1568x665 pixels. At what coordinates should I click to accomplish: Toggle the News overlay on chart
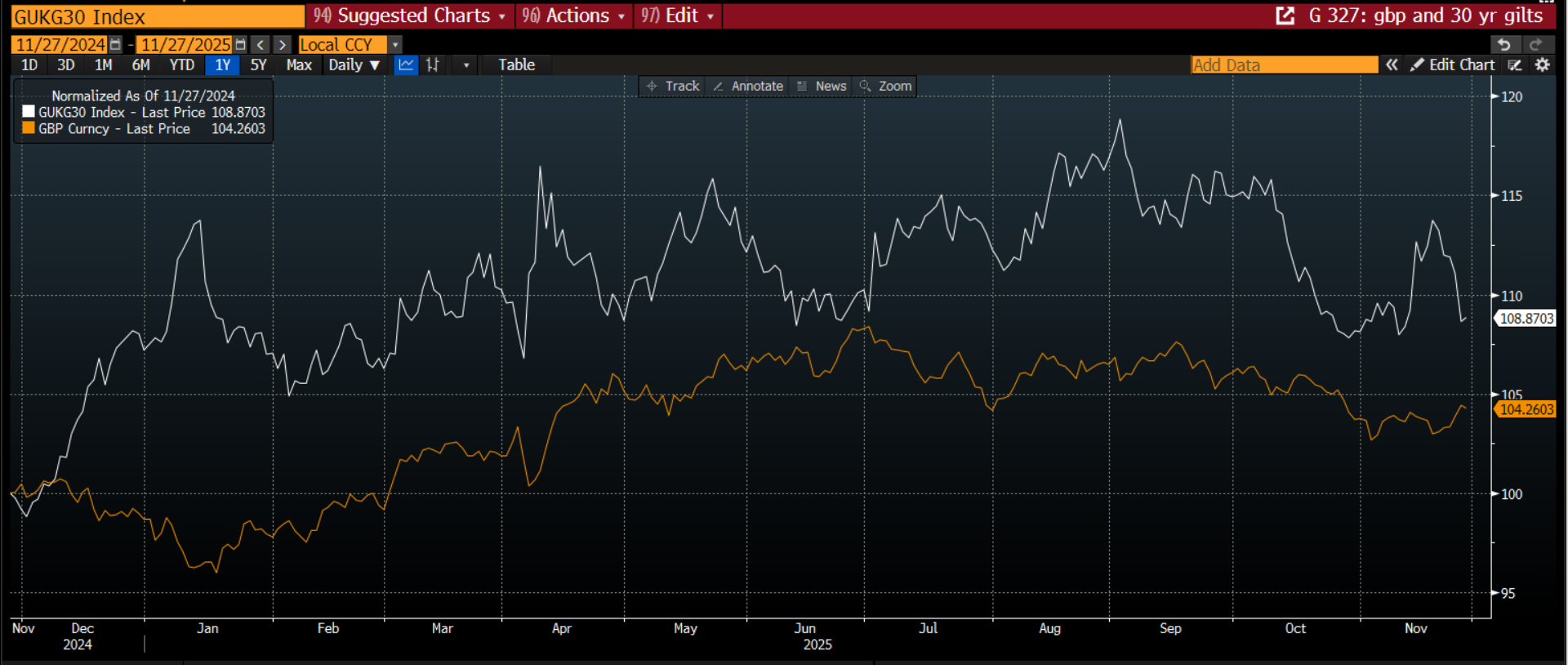[x=822, y=86]
